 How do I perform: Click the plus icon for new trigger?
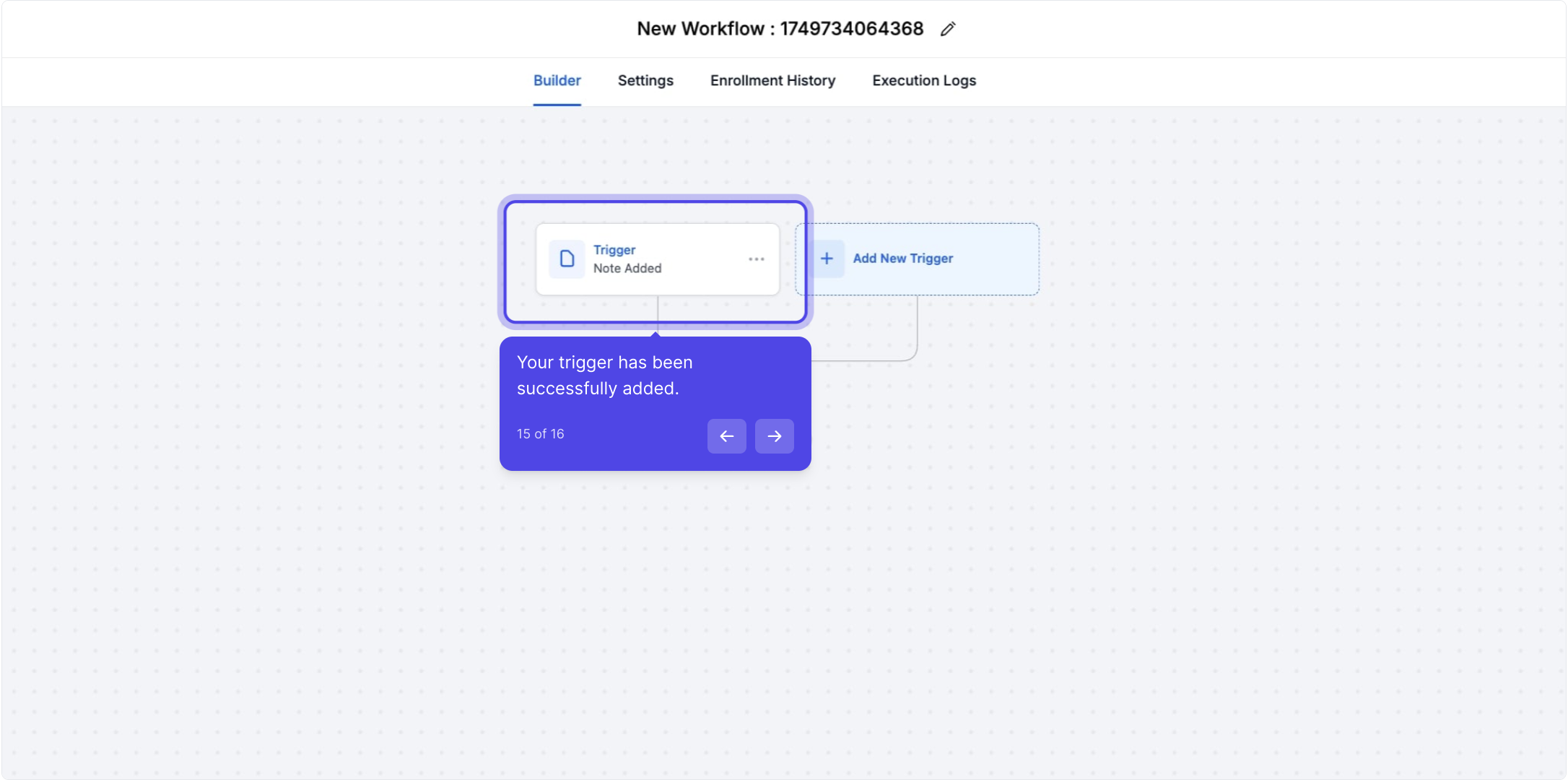tap(827, 259)
